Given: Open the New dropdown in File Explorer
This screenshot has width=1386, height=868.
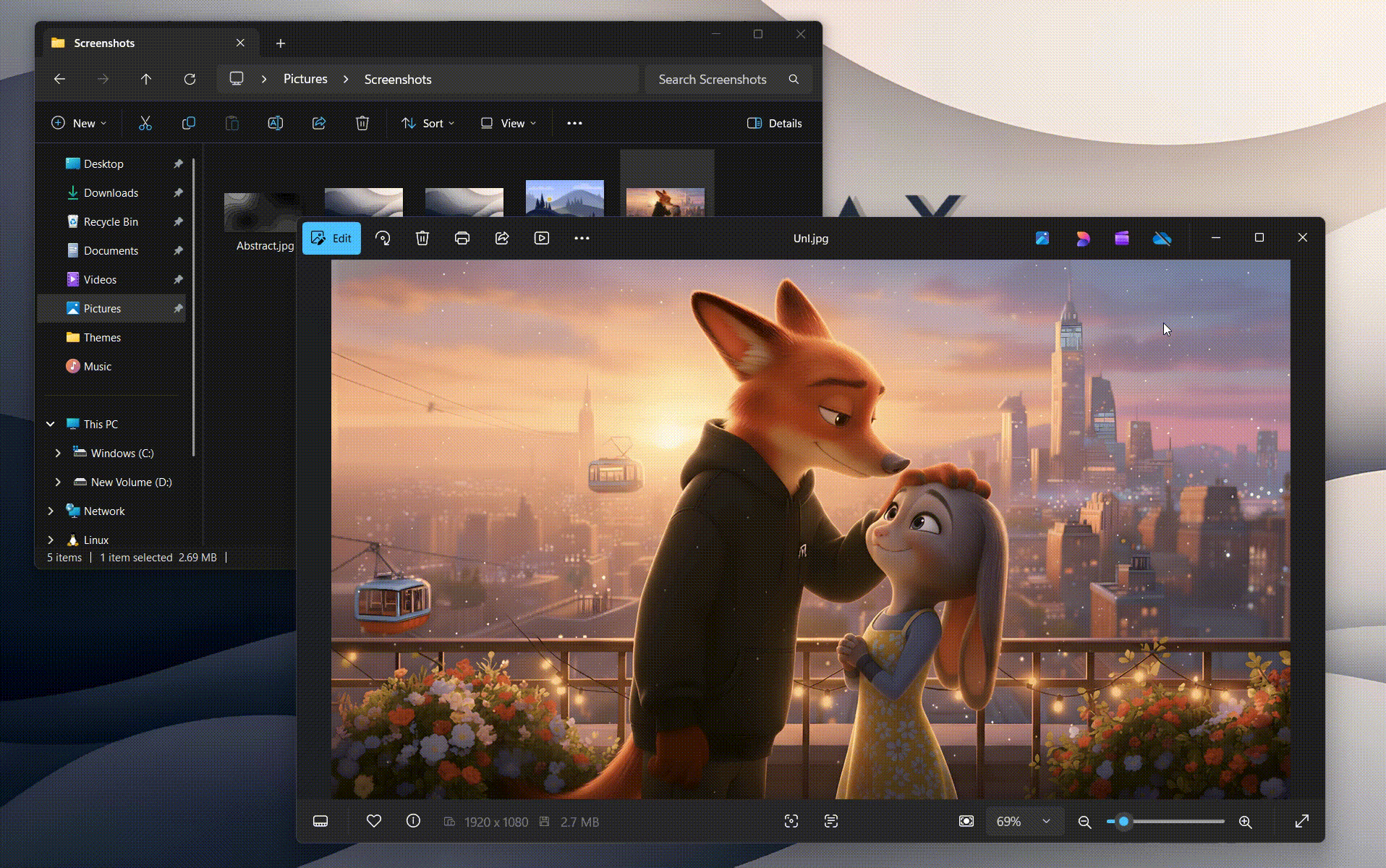Looking at the screenshot, I should pyautogui.click(x=79, y=123).
